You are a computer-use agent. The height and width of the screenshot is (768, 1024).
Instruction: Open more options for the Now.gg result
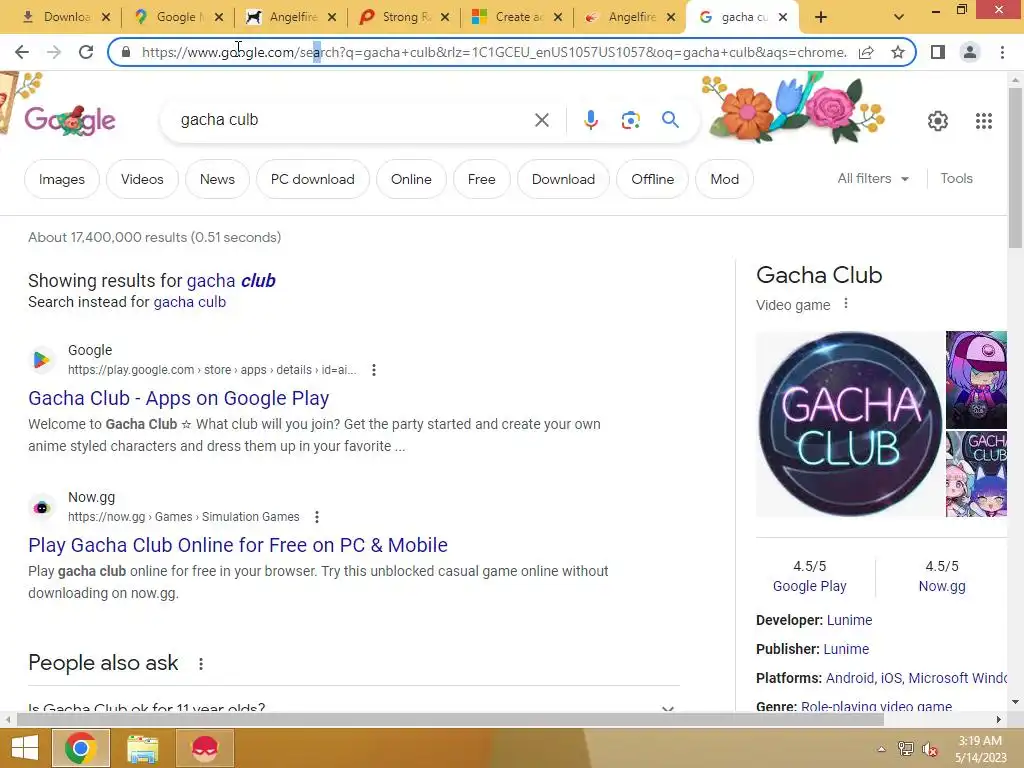coord(317,517)
